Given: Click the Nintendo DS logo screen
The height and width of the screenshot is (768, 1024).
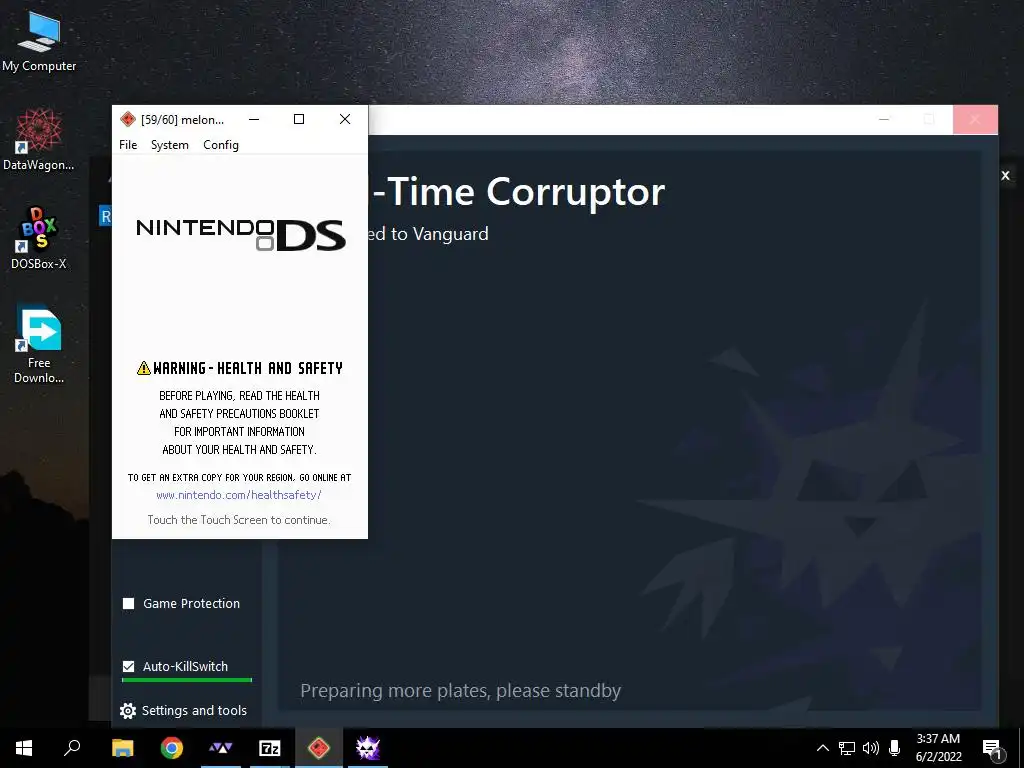Looking at the screenshot, I should [x=240, y=235].
